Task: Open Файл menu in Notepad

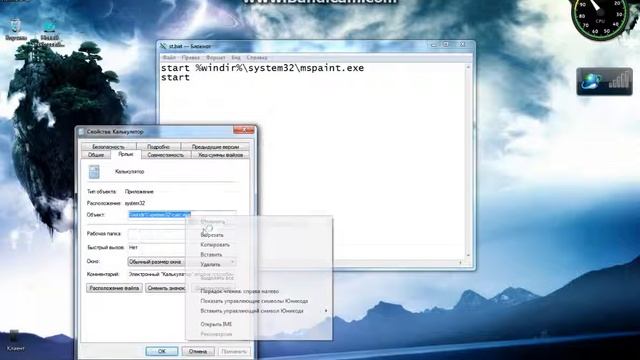Action: pyautogui.click(x=169, y=58)
